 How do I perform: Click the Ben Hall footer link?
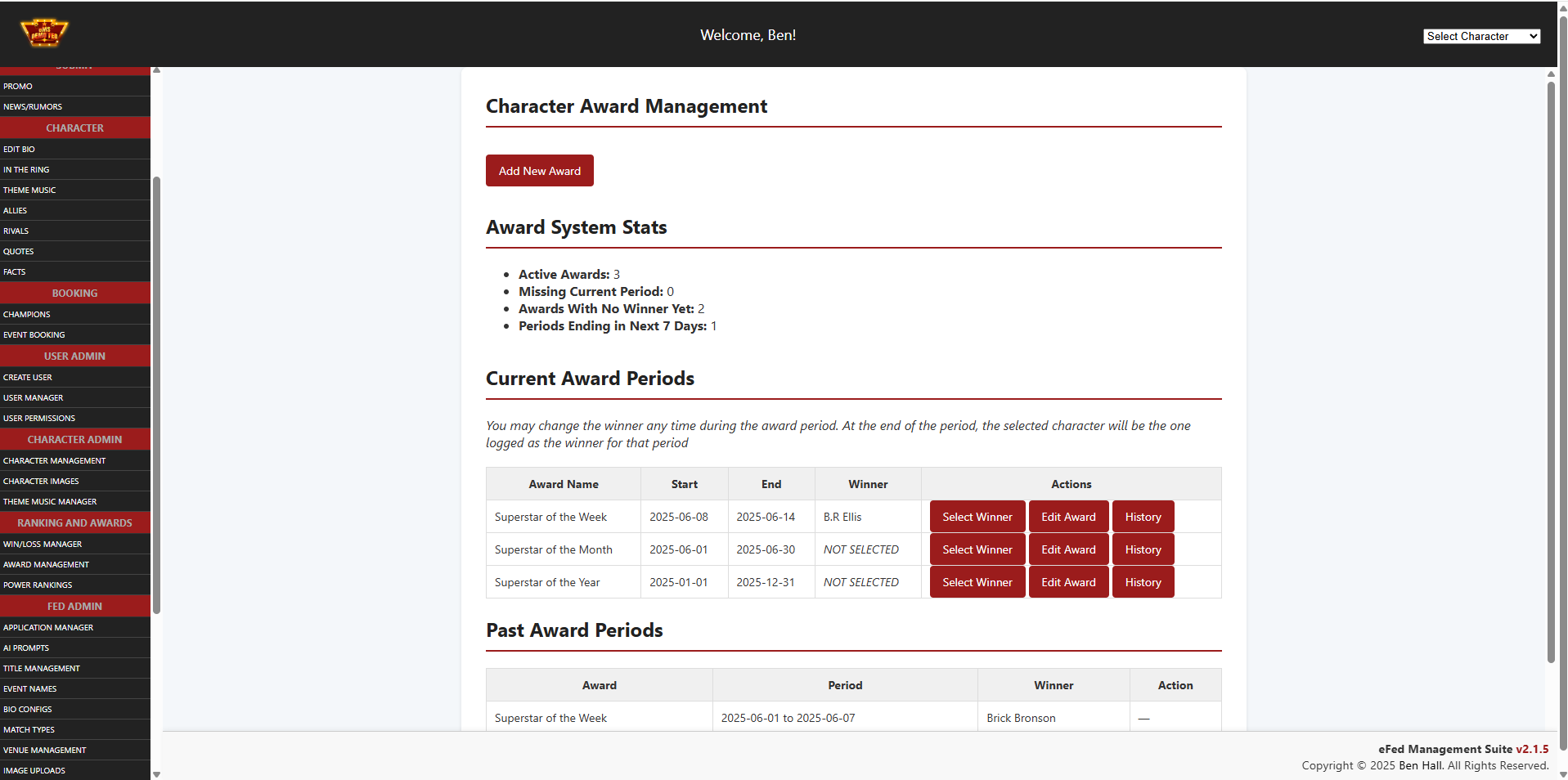pyautogui.click(x=1421, y=765)
